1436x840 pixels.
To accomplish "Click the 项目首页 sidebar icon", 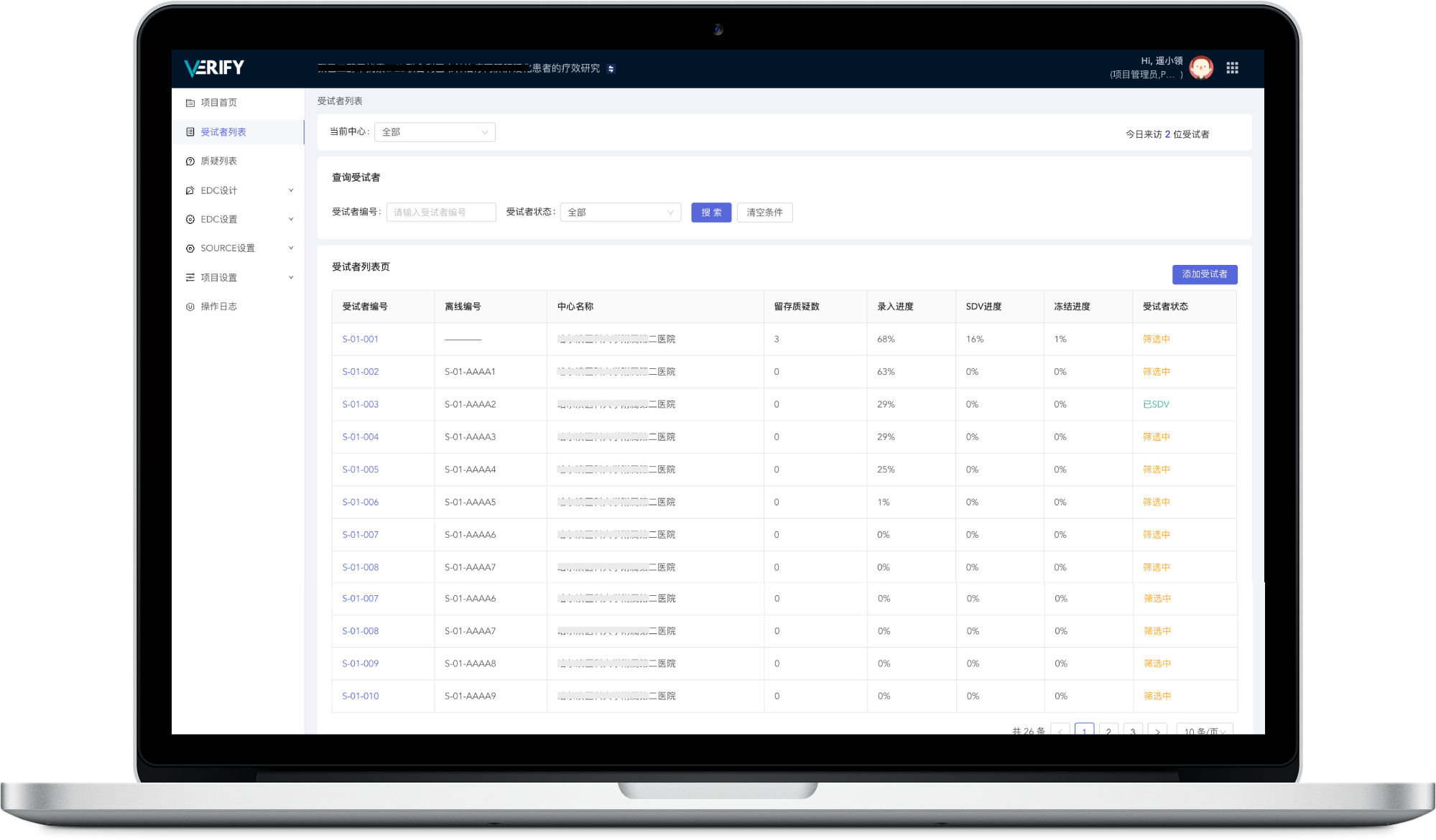I will (x=190, y=103).
